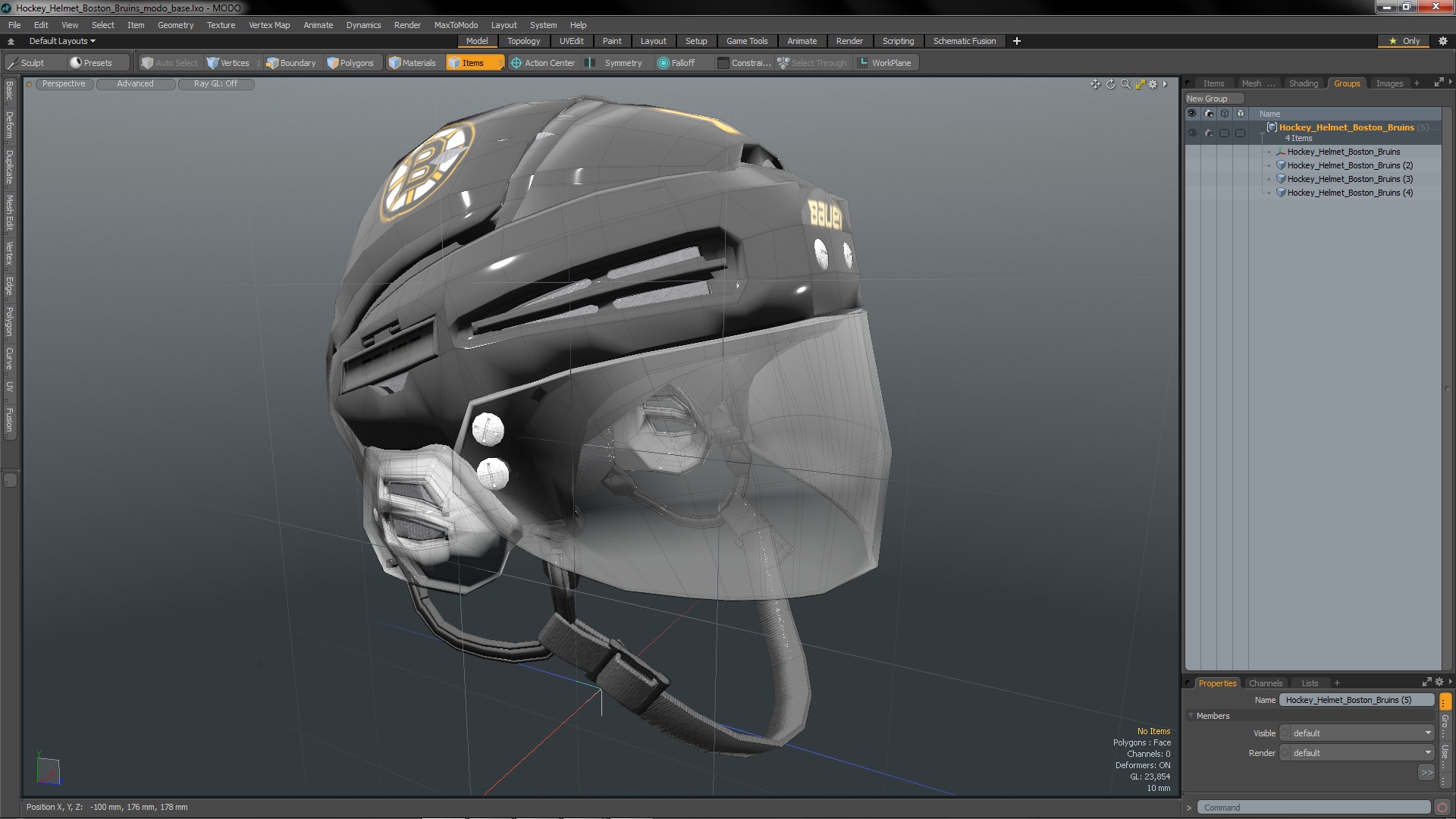Click the viewport zoom magnifier icon
The width and height of the screenshot is (1456, 819).
1125,84
